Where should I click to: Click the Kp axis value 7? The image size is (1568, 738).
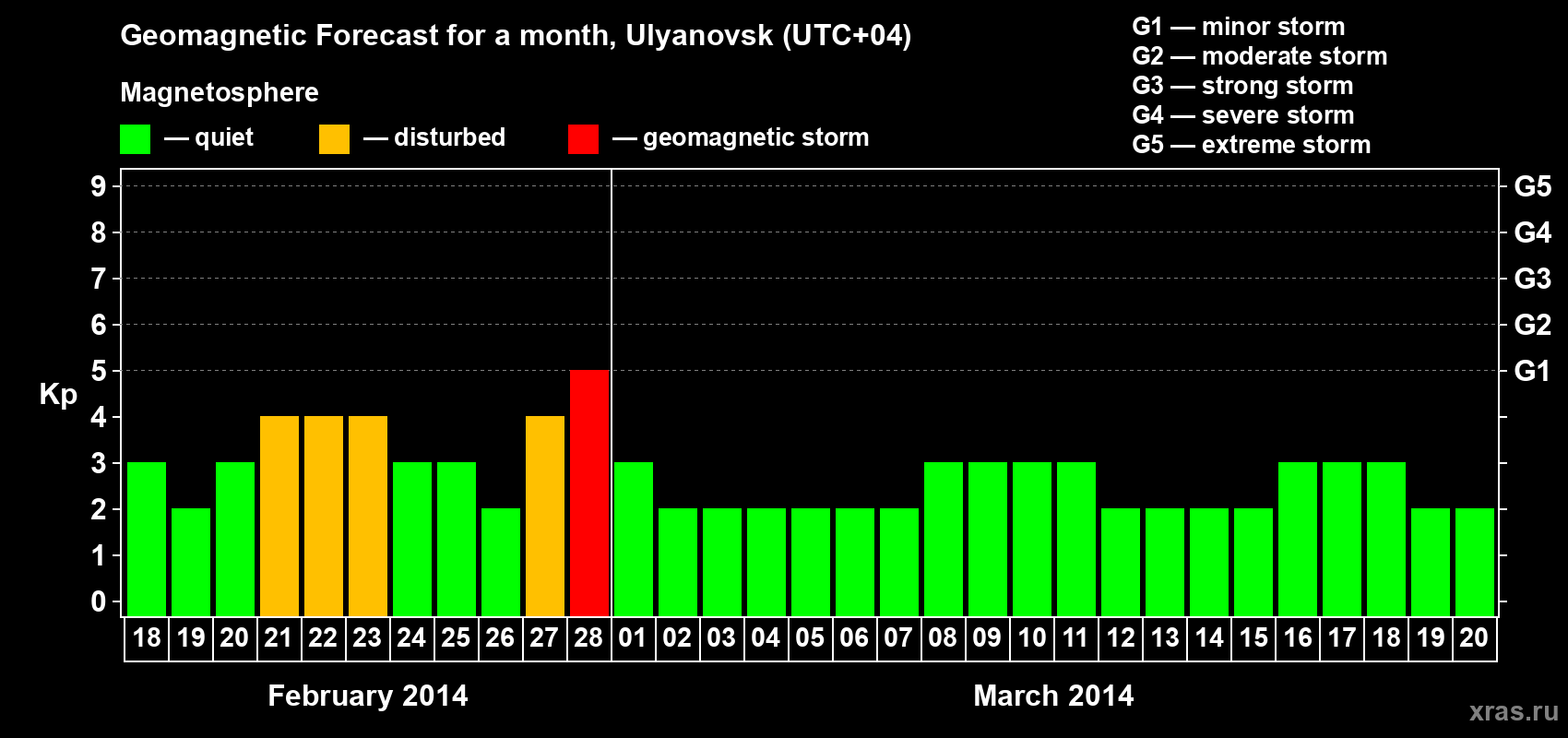click(99, 279)
